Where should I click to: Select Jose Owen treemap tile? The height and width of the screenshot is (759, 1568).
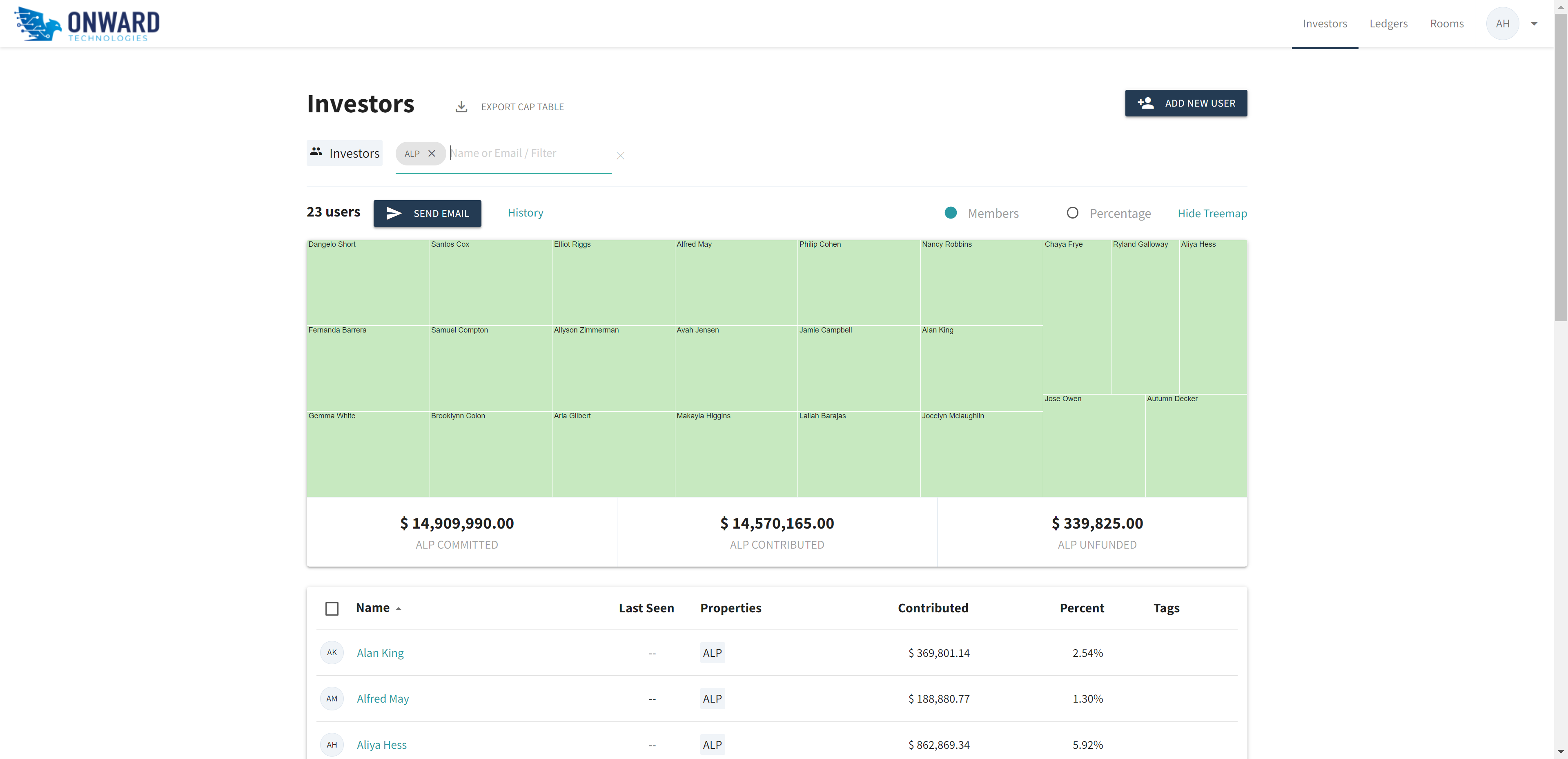(1094, 445)
